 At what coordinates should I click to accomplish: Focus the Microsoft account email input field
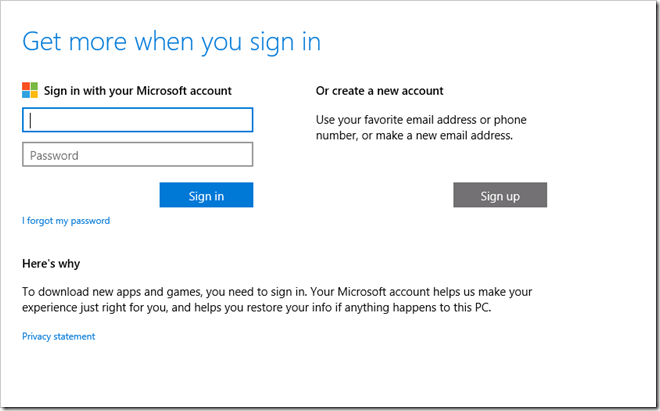(x=137, y=120)
